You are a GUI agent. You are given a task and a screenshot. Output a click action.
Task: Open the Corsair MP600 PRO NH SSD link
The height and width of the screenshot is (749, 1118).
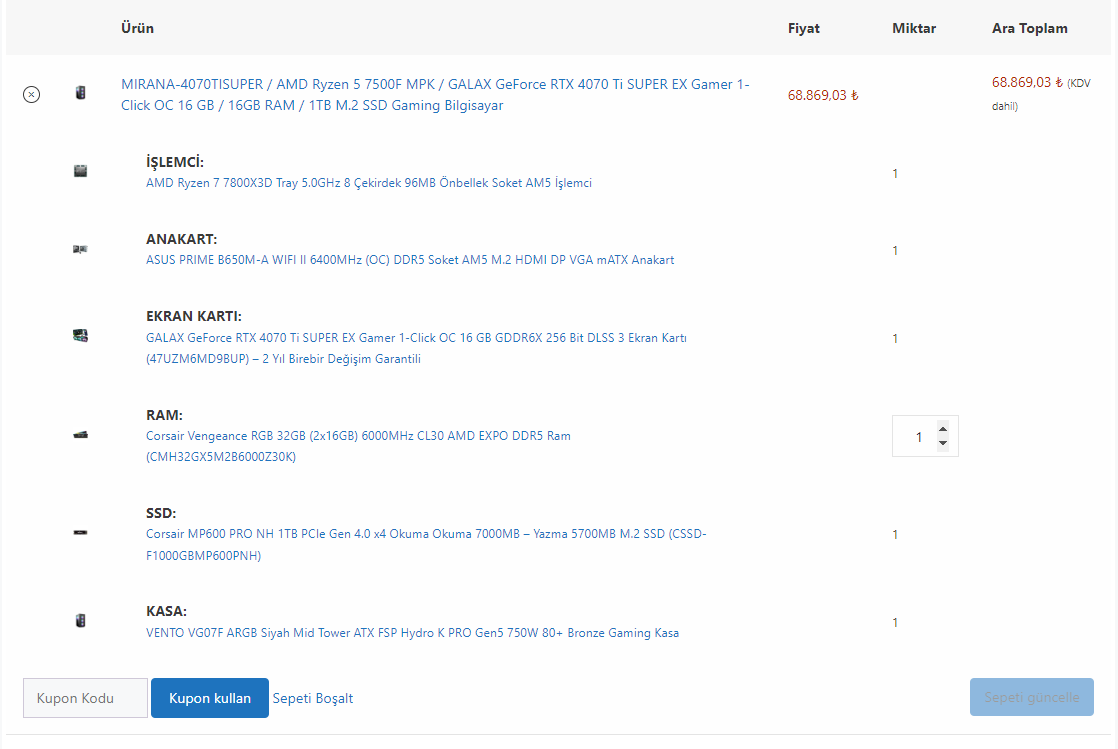[x=425, y=534]
